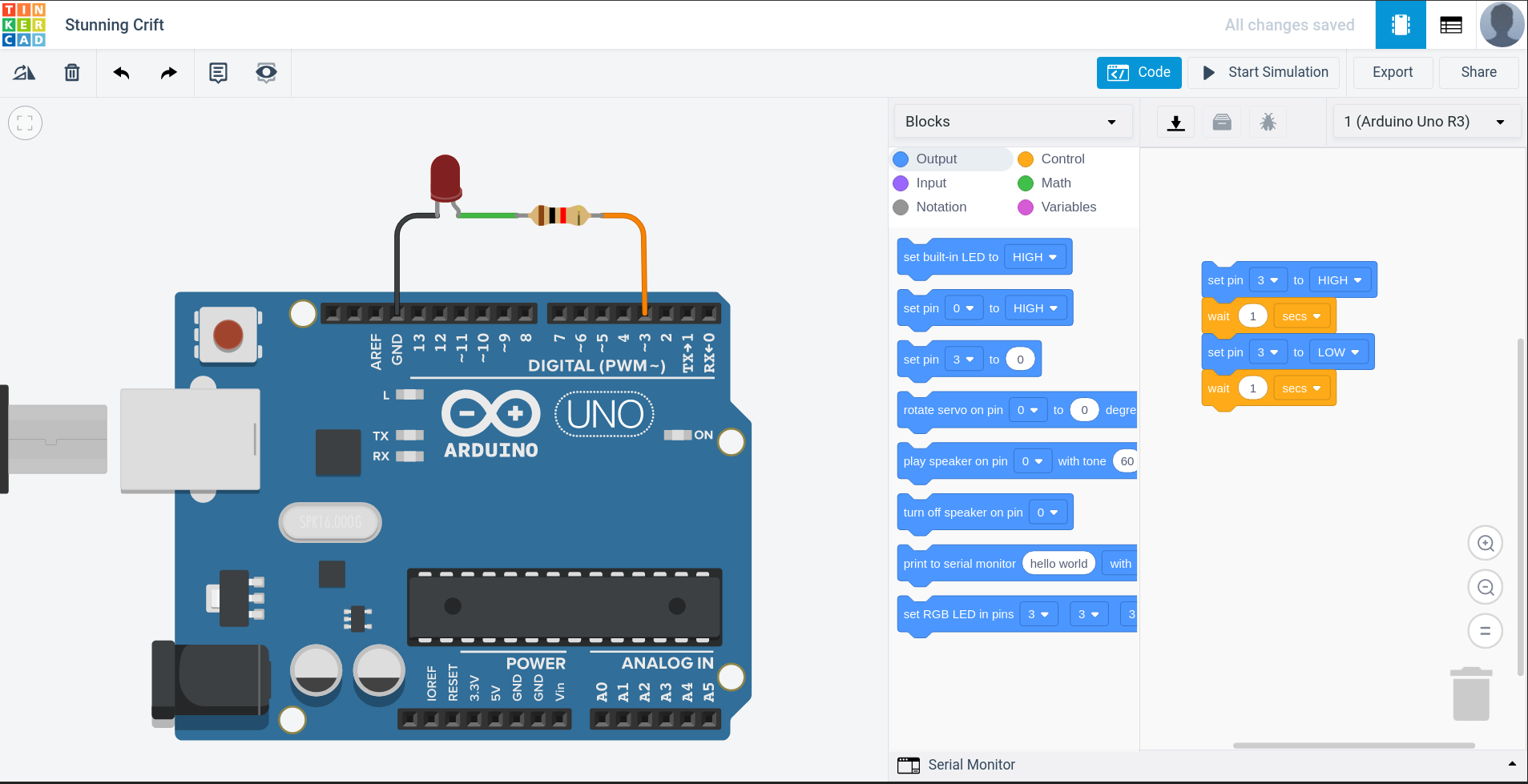
Task: Click the Export button
Action: (x=1393, y=72)
